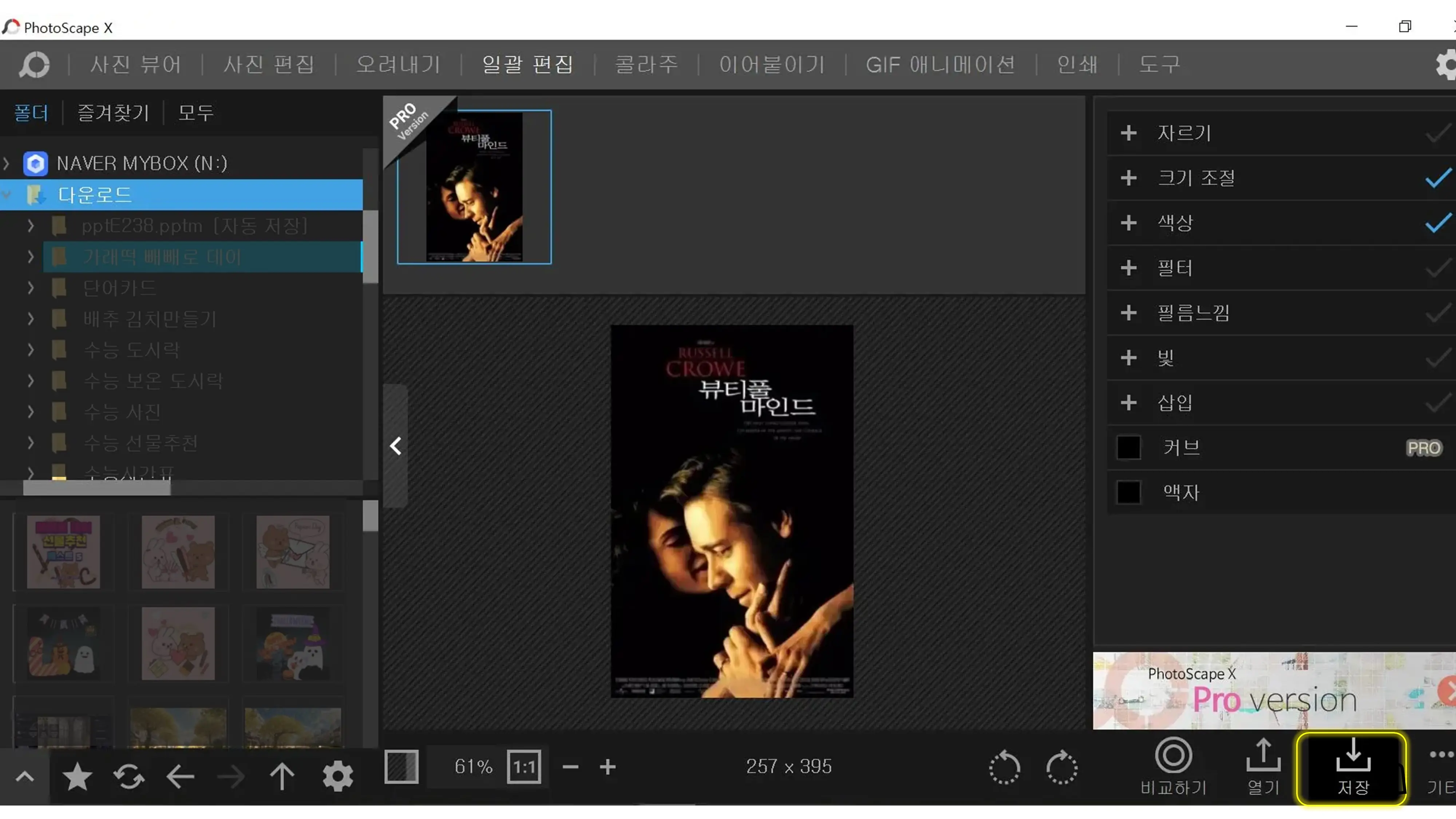Rotate the image counterclockwise
The image size is (1456, 819).
[x=1004, y=767]
